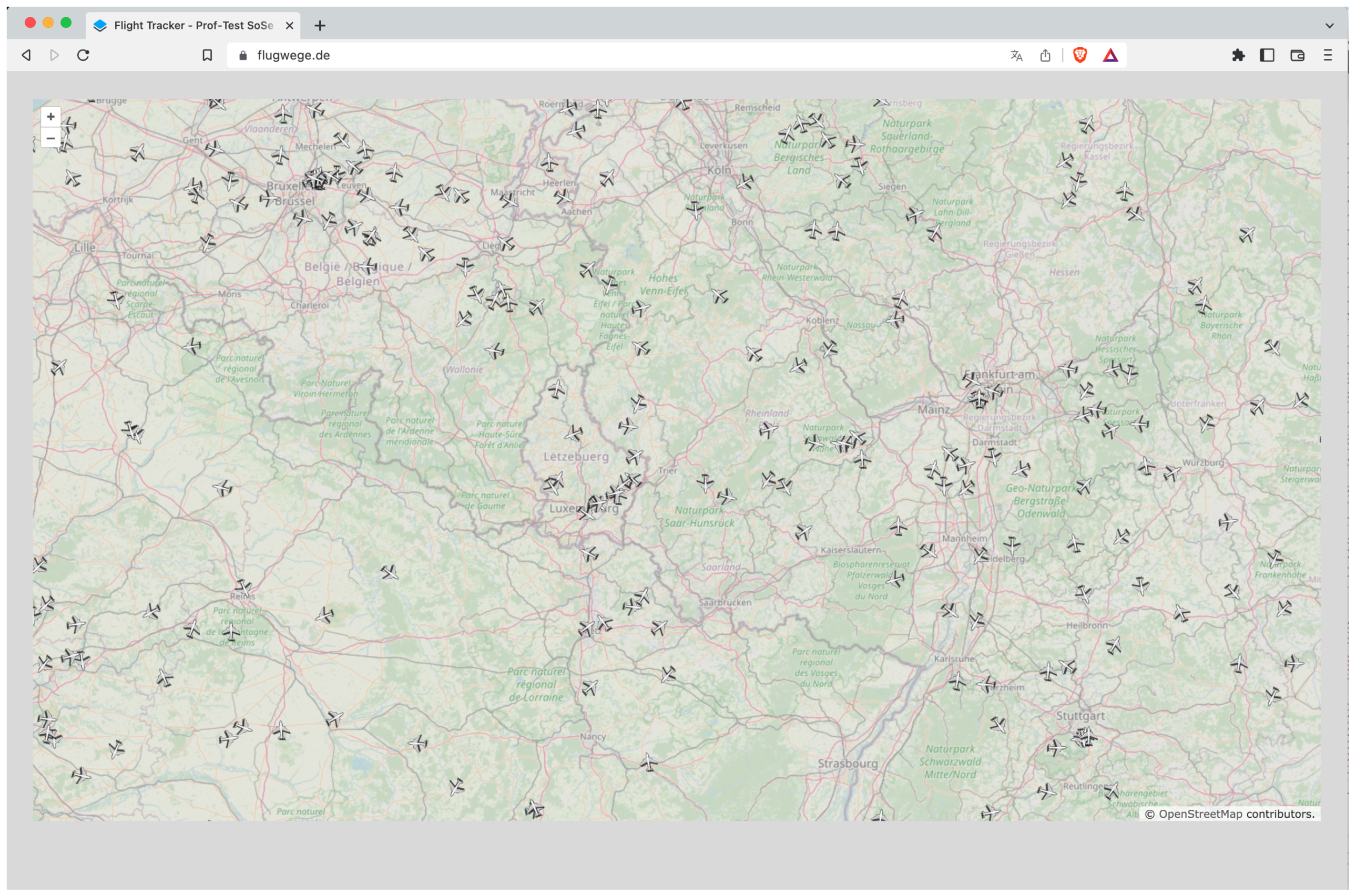This screenshot has width=1356, height=896.
Task: Open Brave Rewards triangle icon
Action: (1110, 55)
